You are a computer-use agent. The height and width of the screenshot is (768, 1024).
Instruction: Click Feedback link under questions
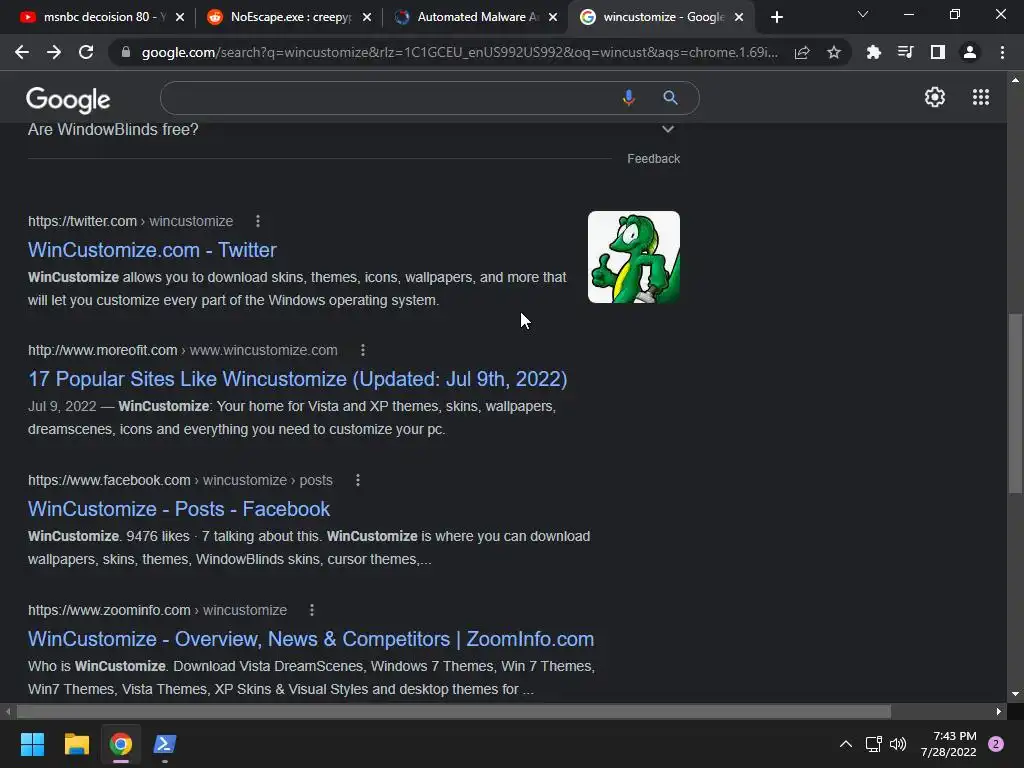click(653, 159)
